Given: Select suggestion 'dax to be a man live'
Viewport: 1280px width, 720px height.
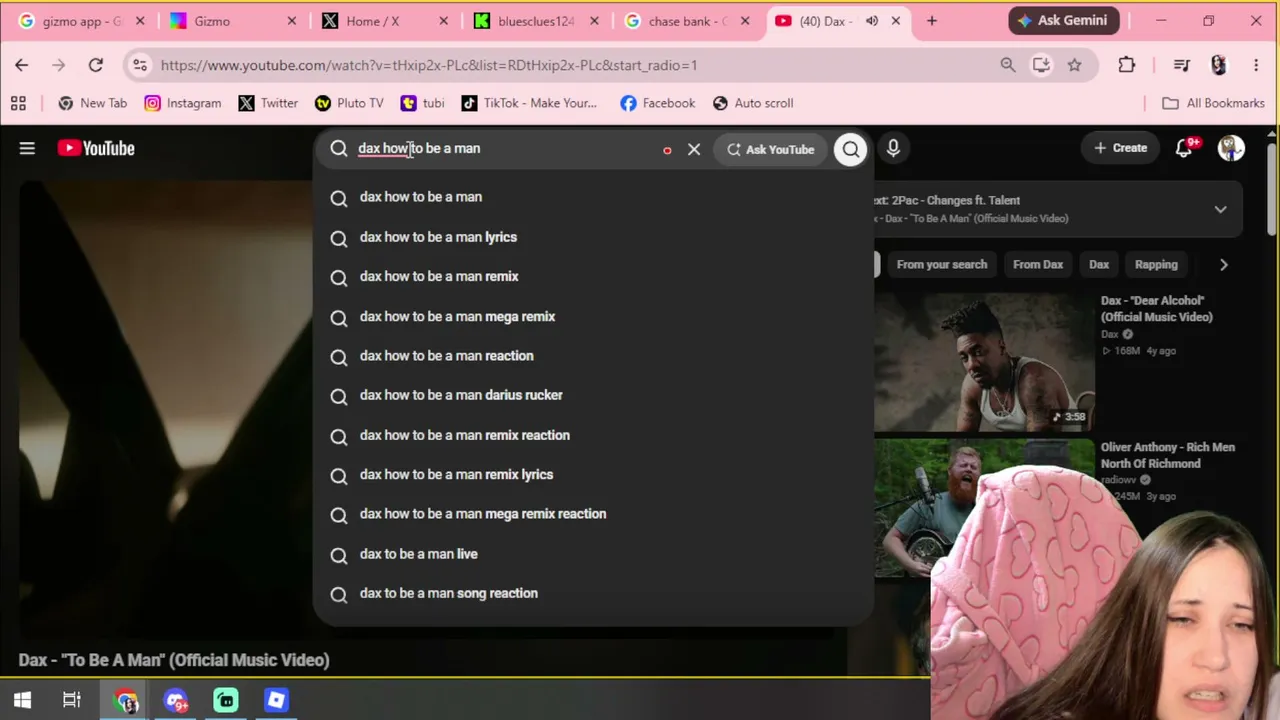Looking at the screenshot, I should coord(593,554).
